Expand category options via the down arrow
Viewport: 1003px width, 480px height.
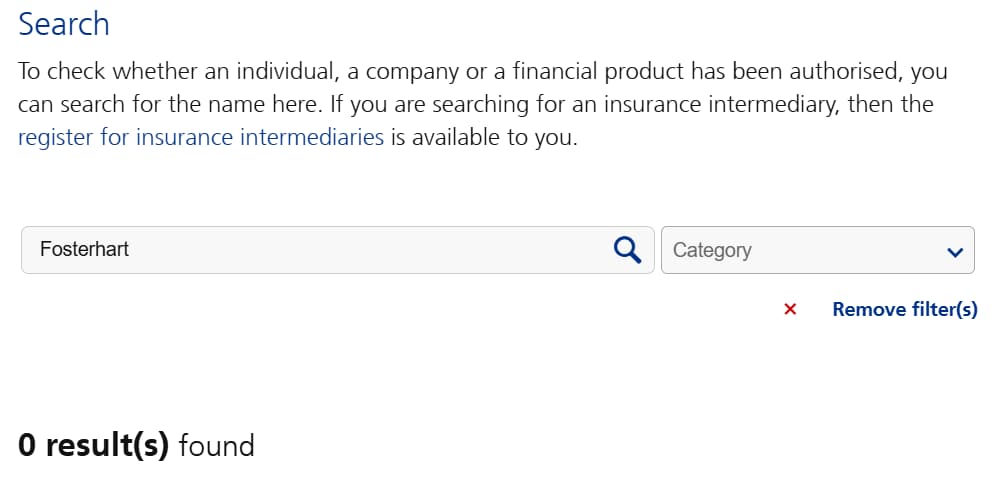(955, 252)
